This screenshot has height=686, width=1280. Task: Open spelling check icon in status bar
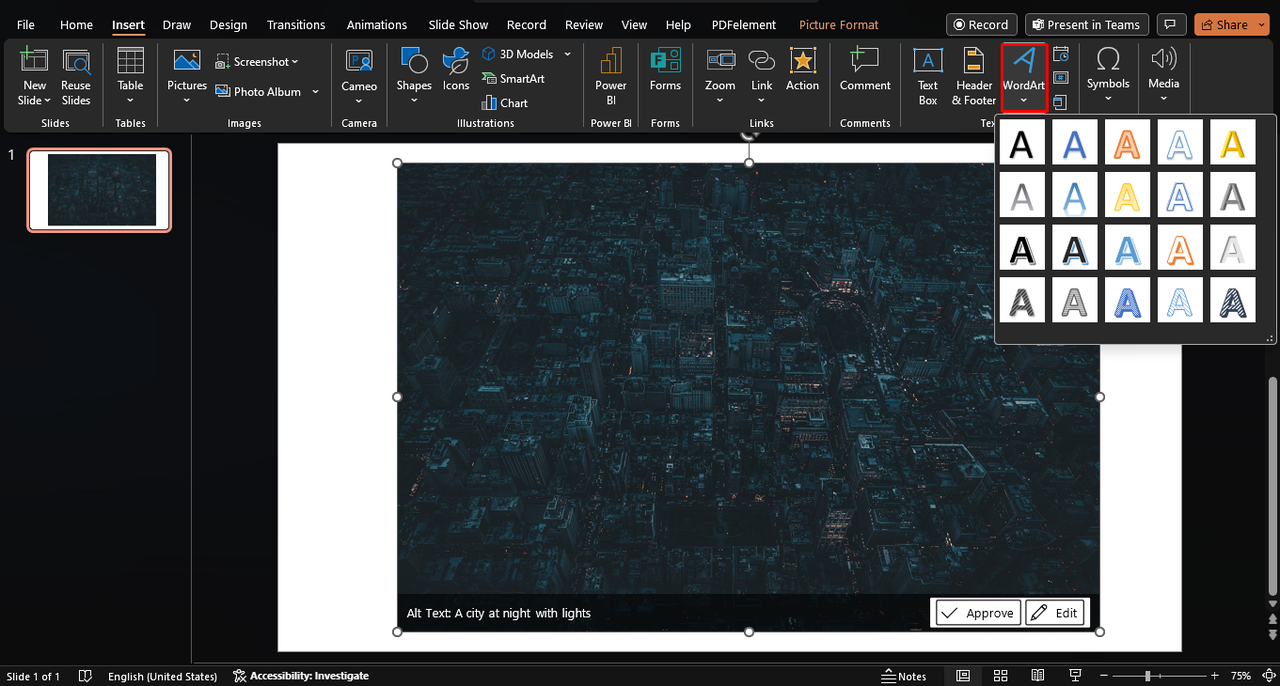(86, 676)
